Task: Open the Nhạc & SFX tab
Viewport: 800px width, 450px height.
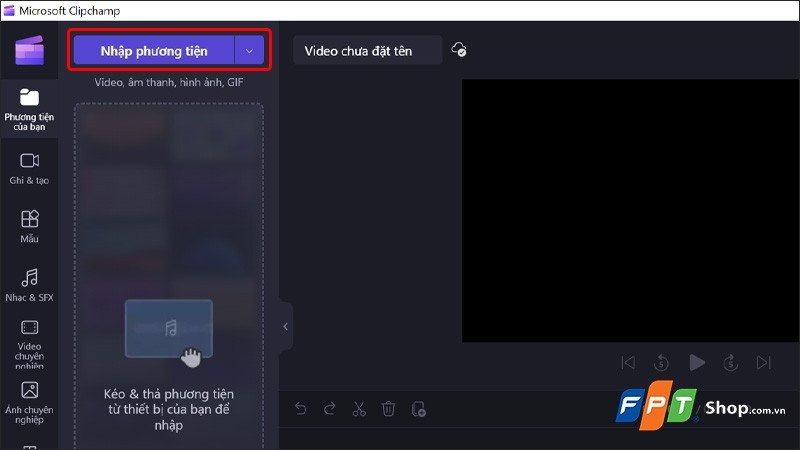Action: point(29,285)
